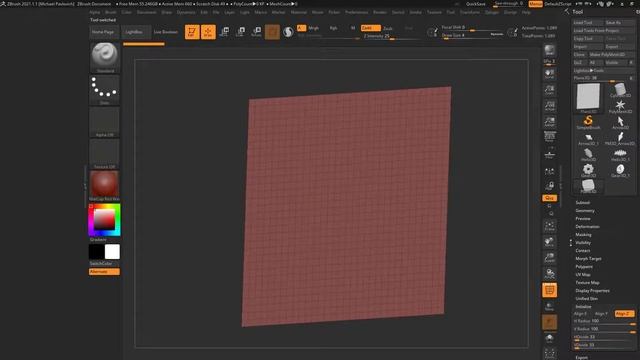
Task: Toggle the A channel button
Action: 301,28
